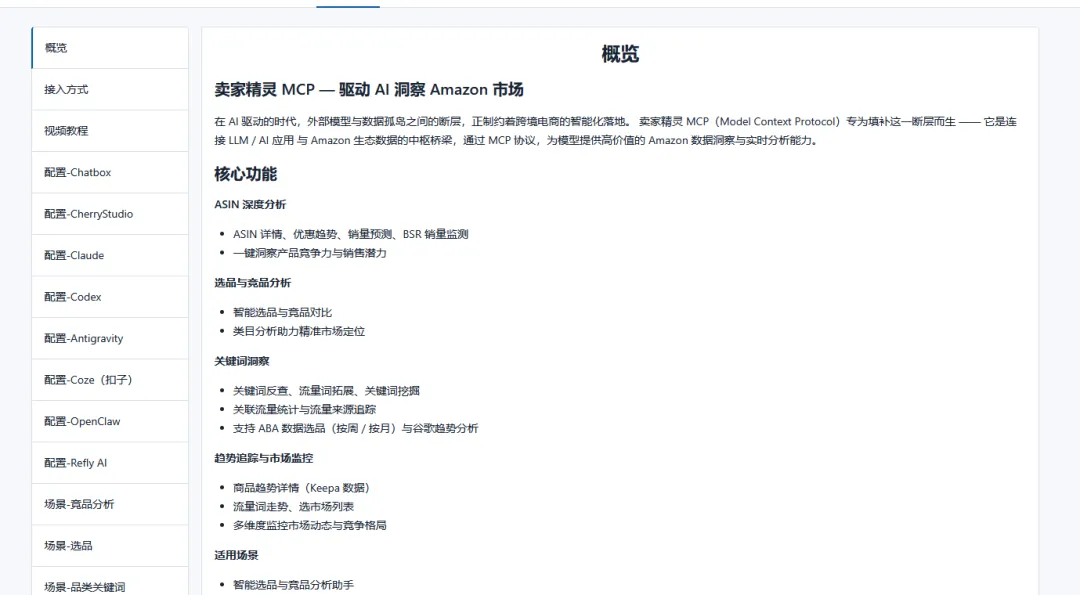Go to 配置-CherryStudio in the sidebar
The image size is (1080, 595).
110,214
